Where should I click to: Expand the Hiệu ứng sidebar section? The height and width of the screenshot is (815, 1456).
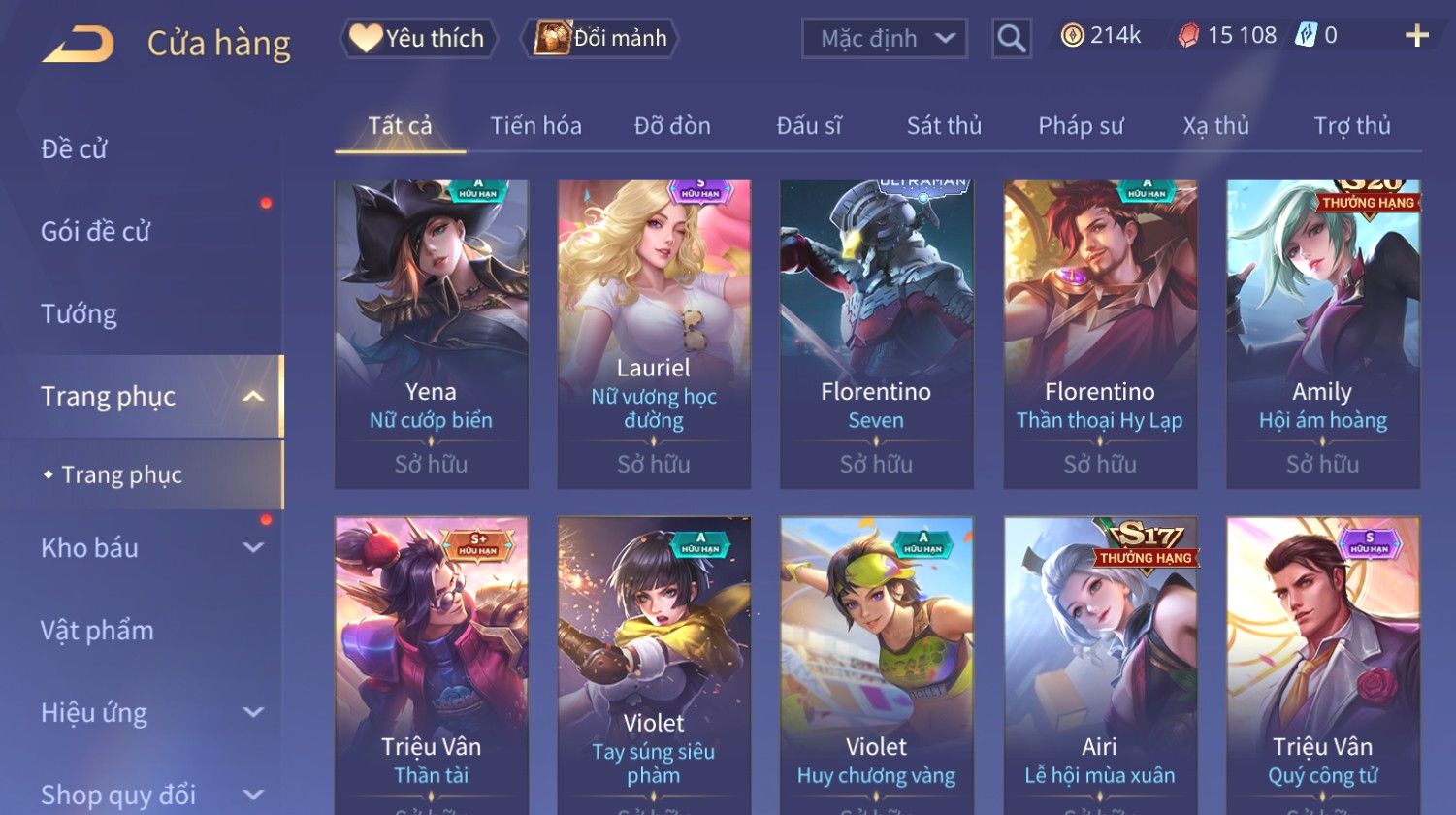[x=253, y=712]
